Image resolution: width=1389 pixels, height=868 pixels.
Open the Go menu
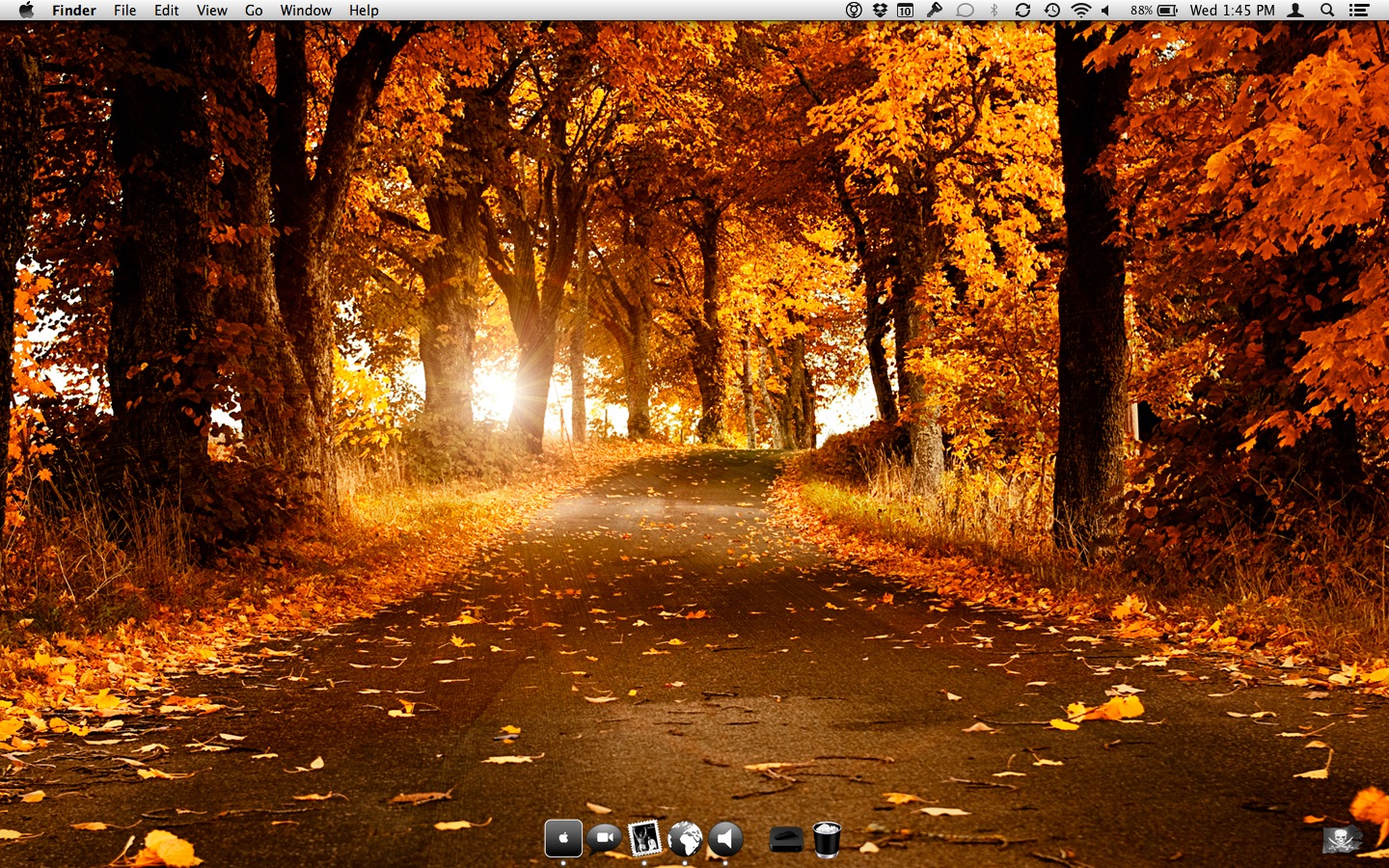pyautogui.click(x=254, y=11)
